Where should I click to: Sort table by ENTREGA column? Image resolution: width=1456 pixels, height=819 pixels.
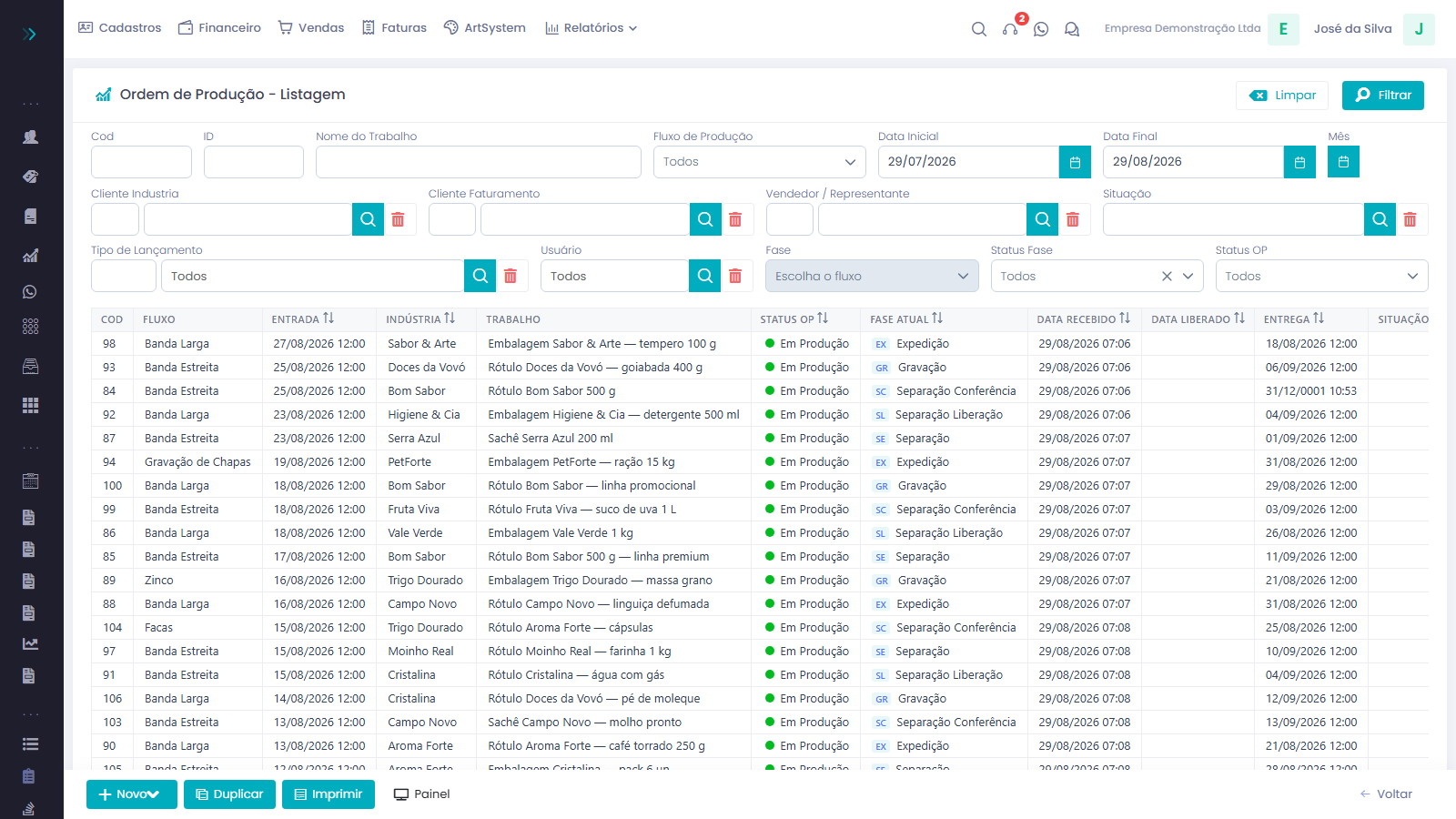pyautogui.click(x=1294, y=319)
